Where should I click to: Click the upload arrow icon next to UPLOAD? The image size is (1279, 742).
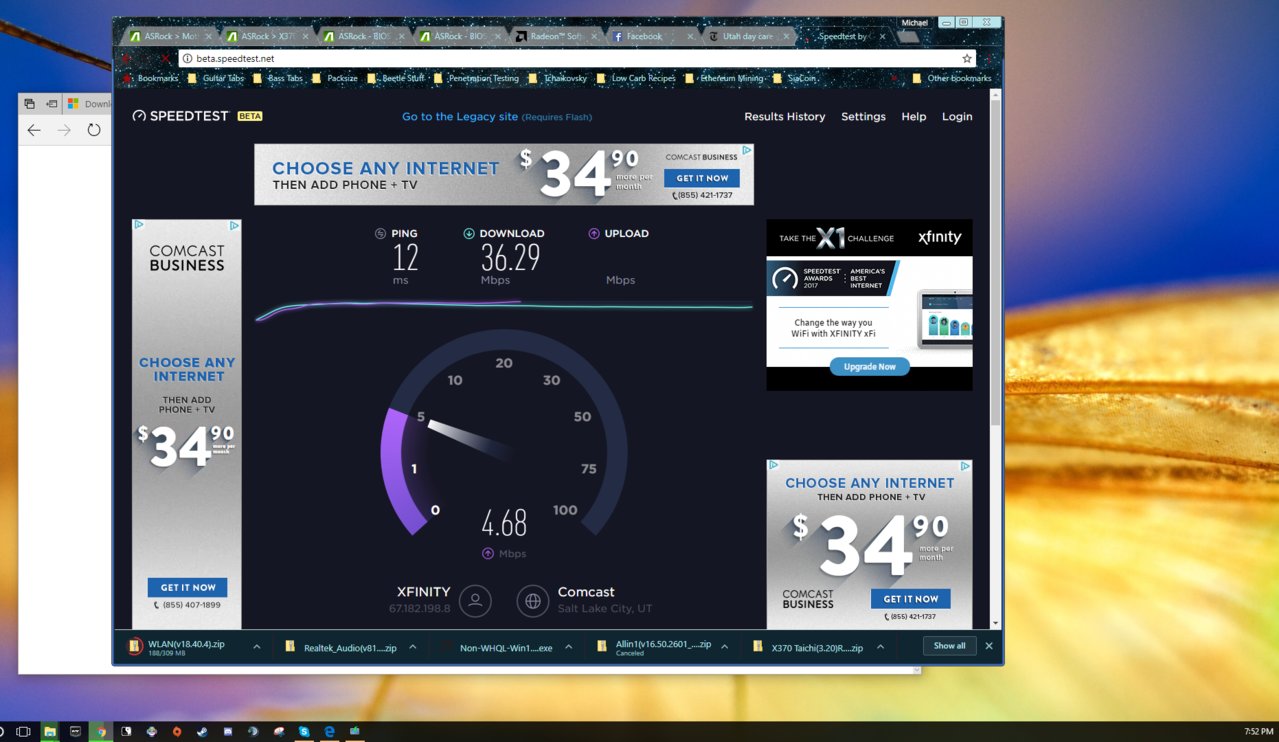click(x=594, y=234)
